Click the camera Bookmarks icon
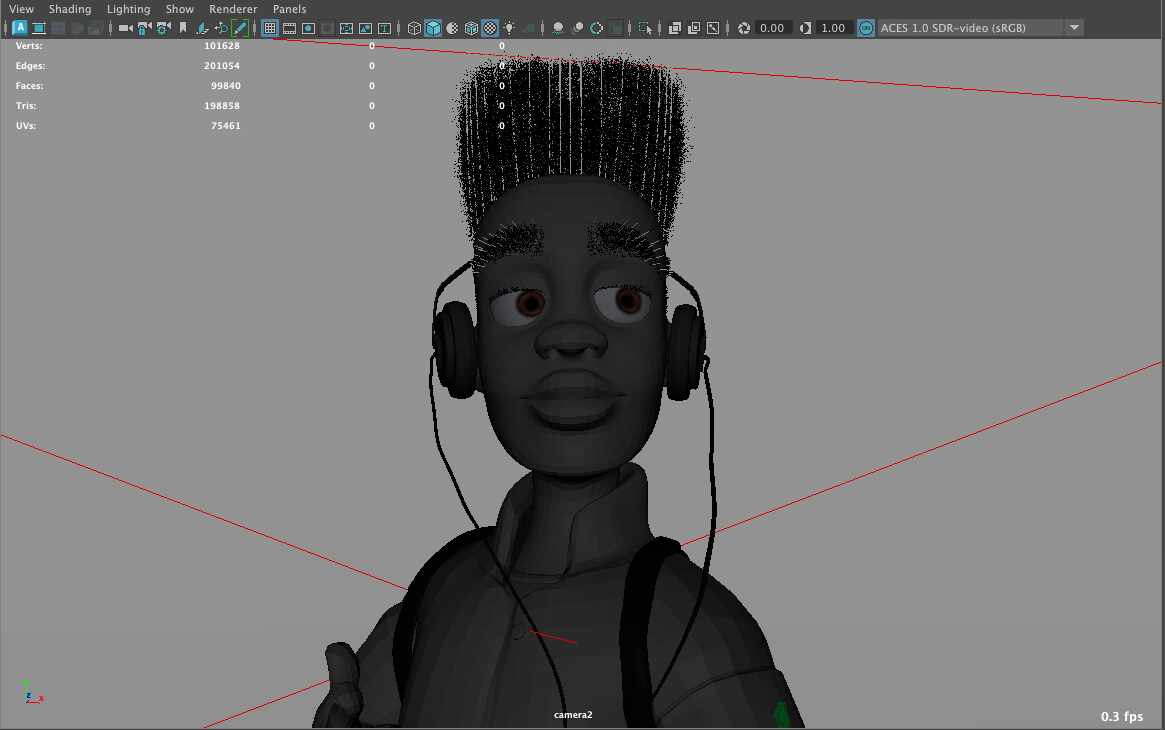 183,28
